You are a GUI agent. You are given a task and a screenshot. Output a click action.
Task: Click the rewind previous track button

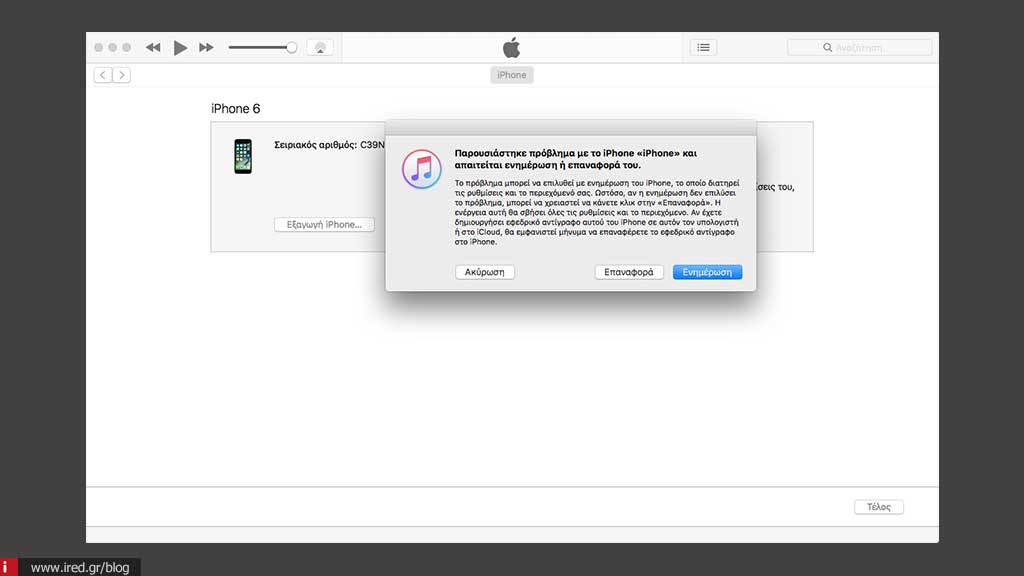(x=153, y=48)
